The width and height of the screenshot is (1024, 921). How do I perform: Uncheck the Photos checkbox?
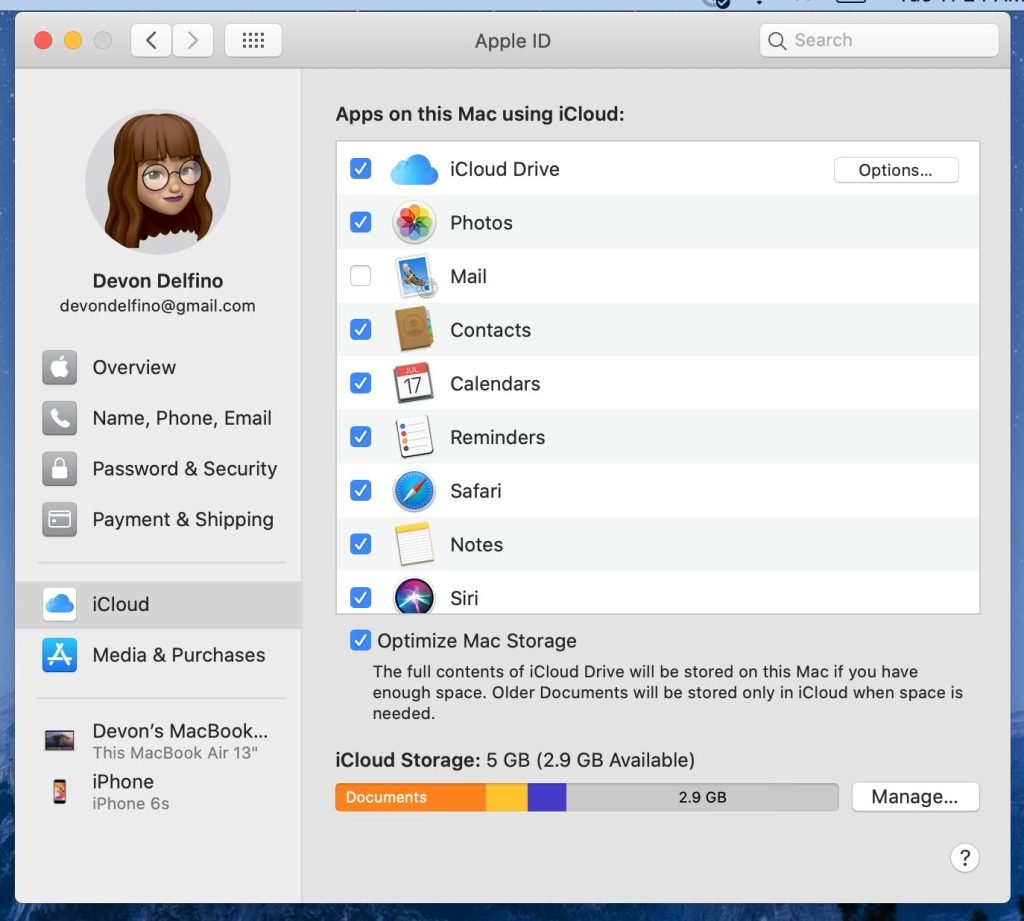(x=360, y=222)
